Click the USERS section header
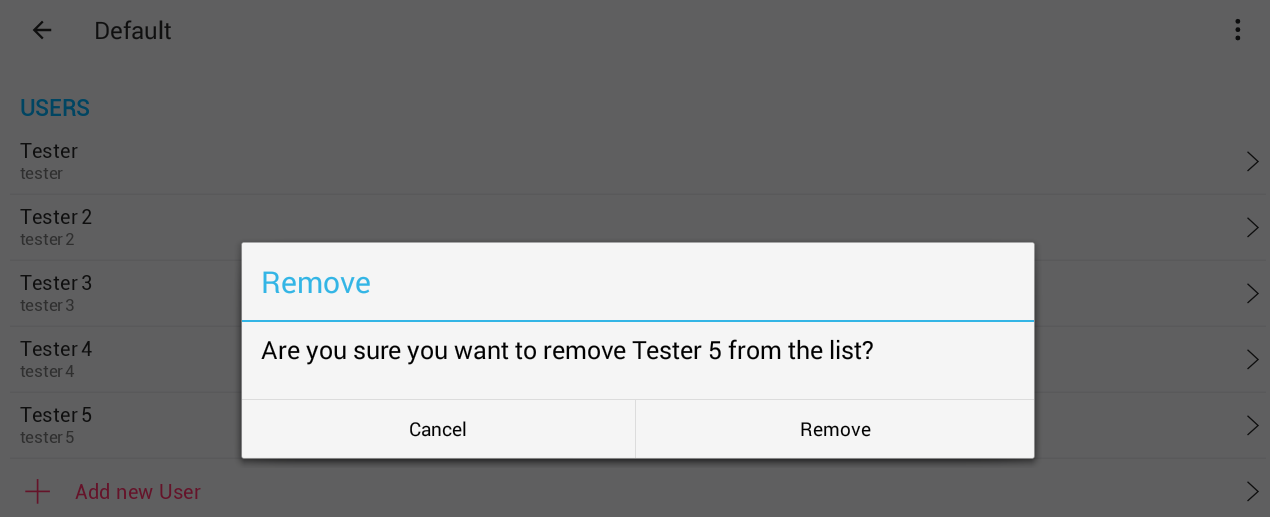Image resolution: width=1270 pixels, height=517 pixels. (55, 108)
